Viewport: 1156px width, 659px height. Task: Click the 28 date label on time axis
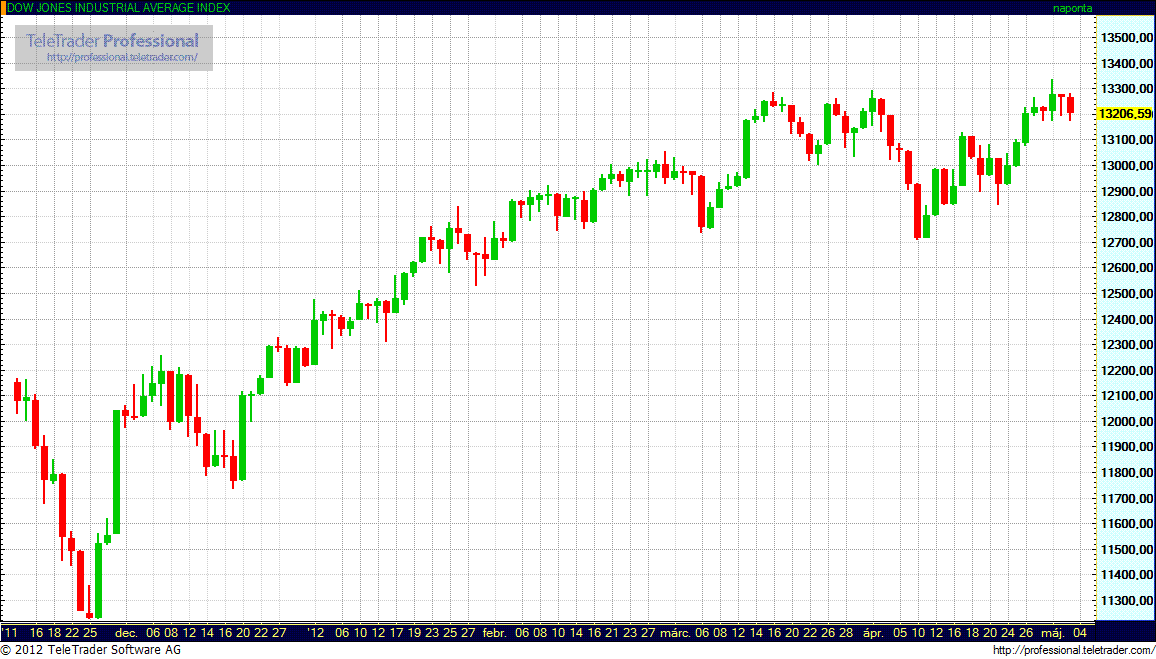(846, 632)
